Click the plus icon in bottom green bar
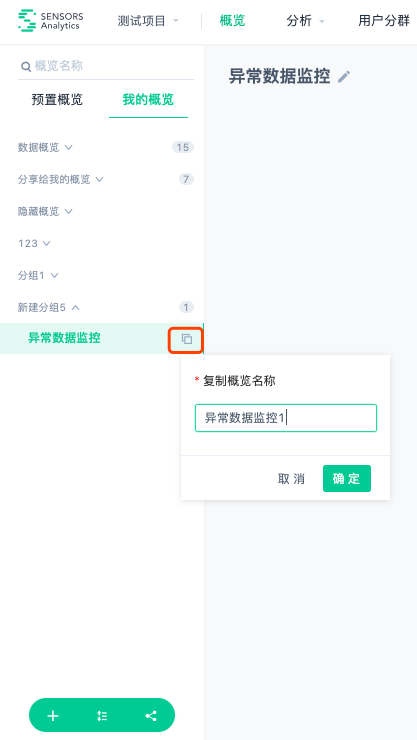This screenshot has height=740, width=417. pyautogui.click(x=53, y=716)
